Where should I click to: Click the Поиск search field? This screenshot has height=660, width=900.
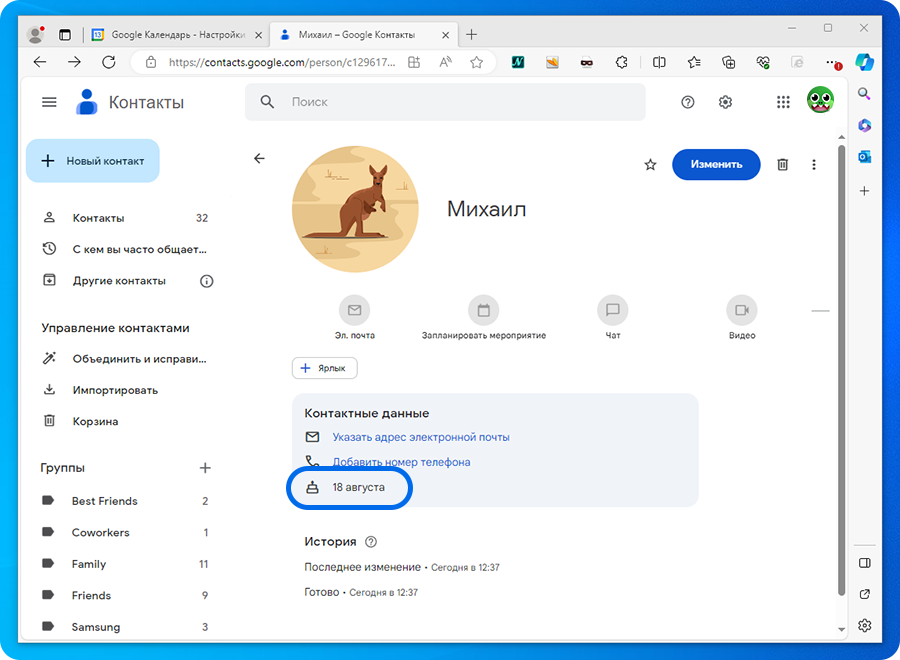pos(450,102)
